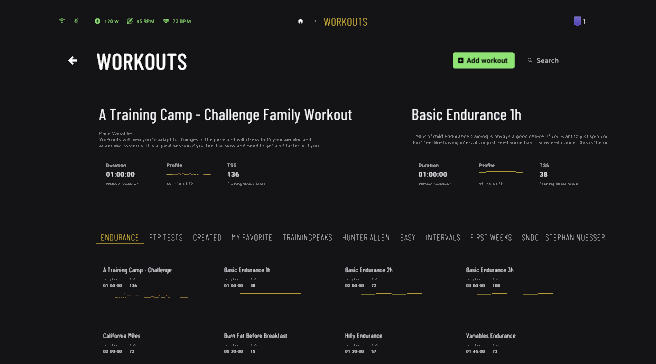The image size is (656, 364).
Task: Open the home icon in breadcrumb
Action: pyautogui.click(x=300, y=21)
